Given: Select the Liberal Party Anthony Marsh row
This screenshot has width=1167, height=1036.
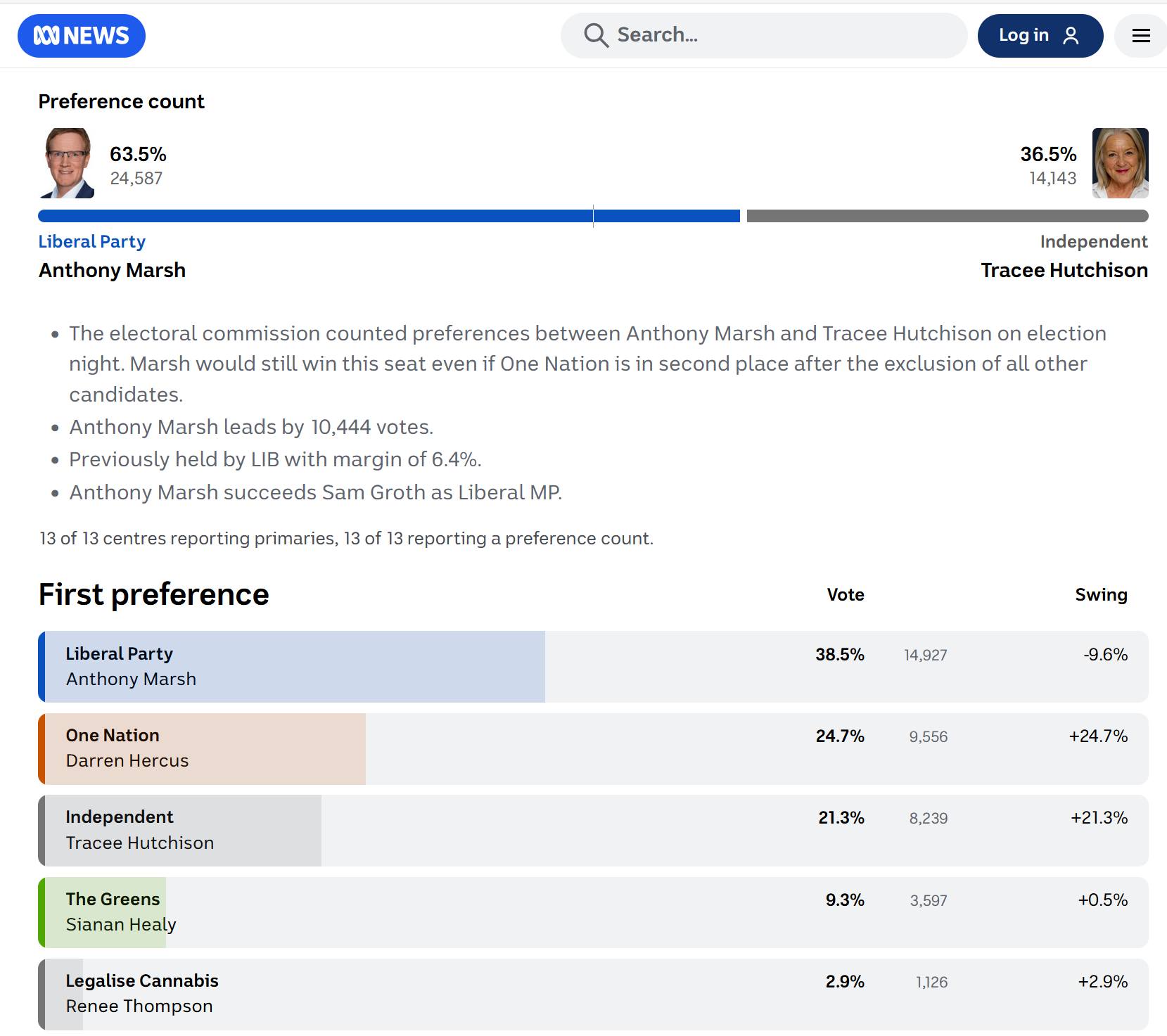Looking at the screenshot, I should pos(593,667).
